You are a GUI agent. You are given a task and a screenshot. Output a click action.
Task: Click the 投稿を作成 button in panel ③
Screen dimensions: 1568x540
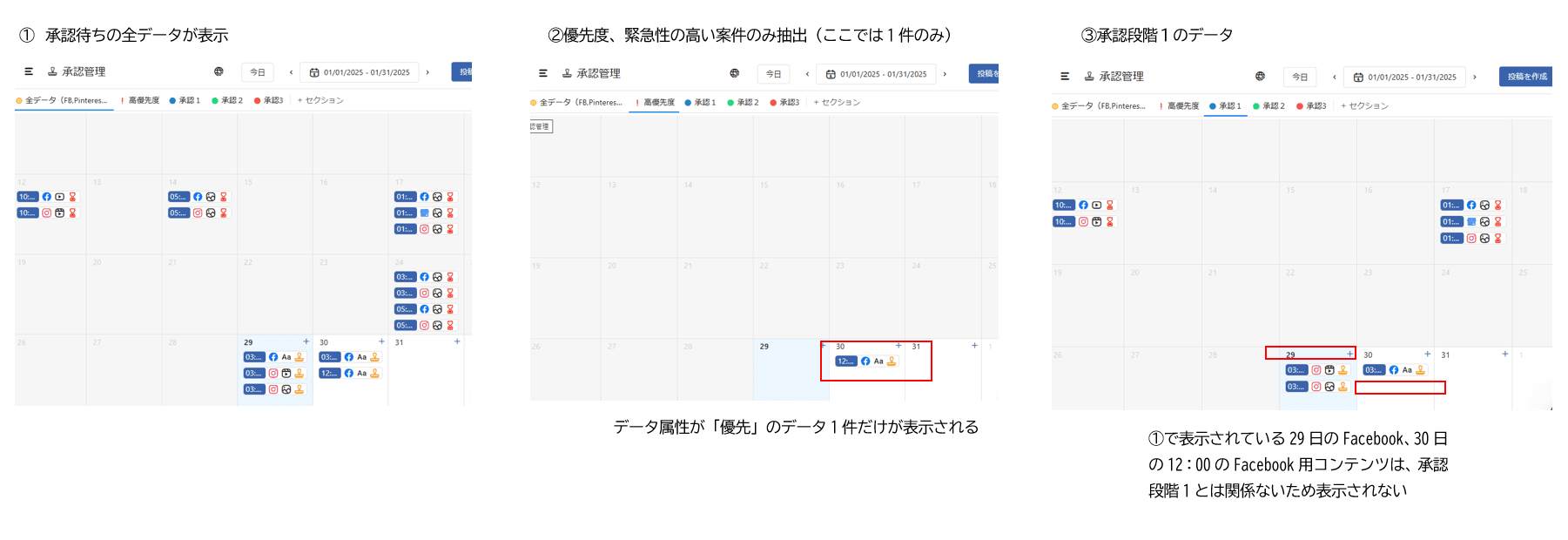click(x=1526, y=77)
